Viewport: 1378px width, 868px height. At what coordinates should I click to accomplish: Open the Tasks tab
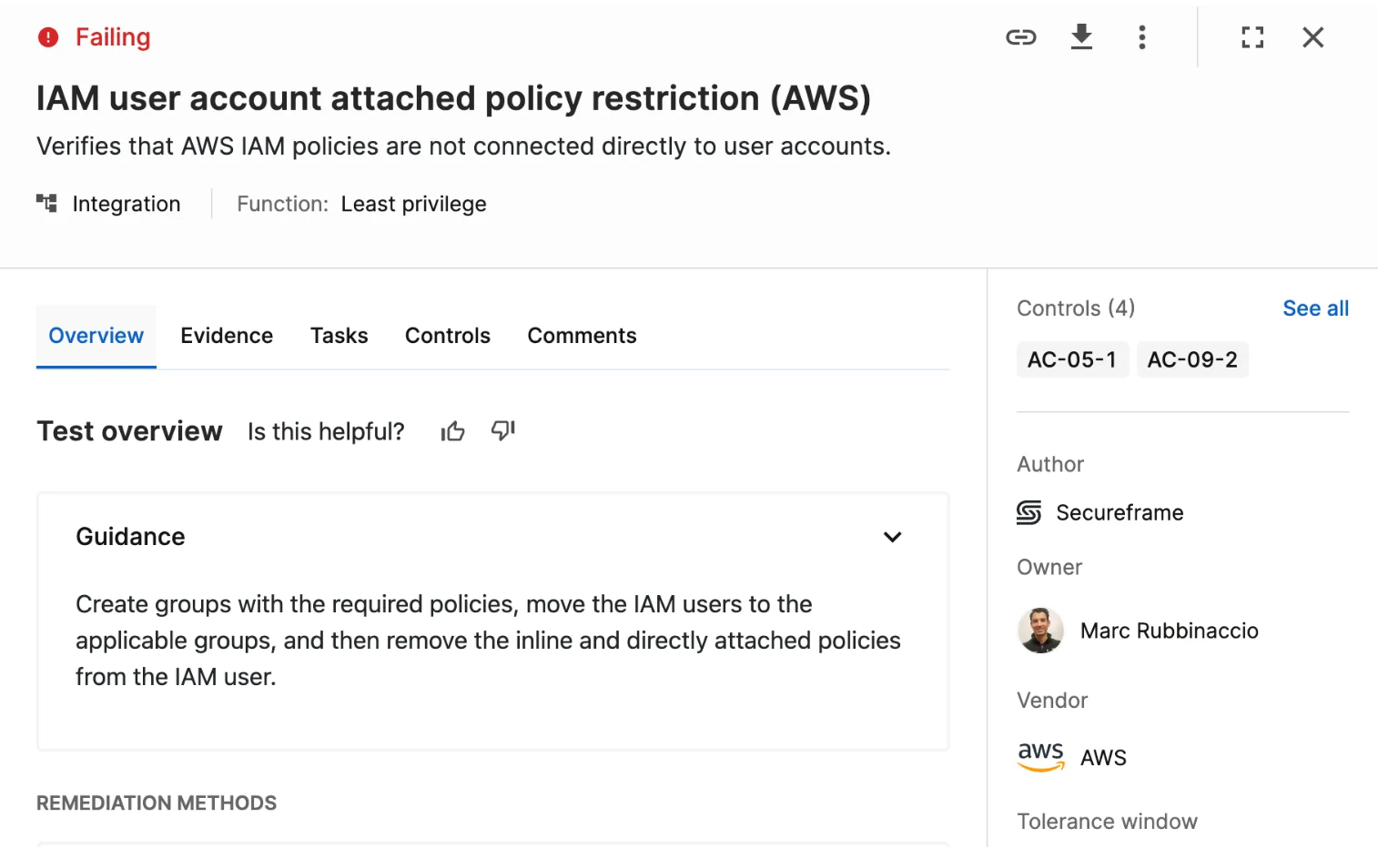point(339,336)
